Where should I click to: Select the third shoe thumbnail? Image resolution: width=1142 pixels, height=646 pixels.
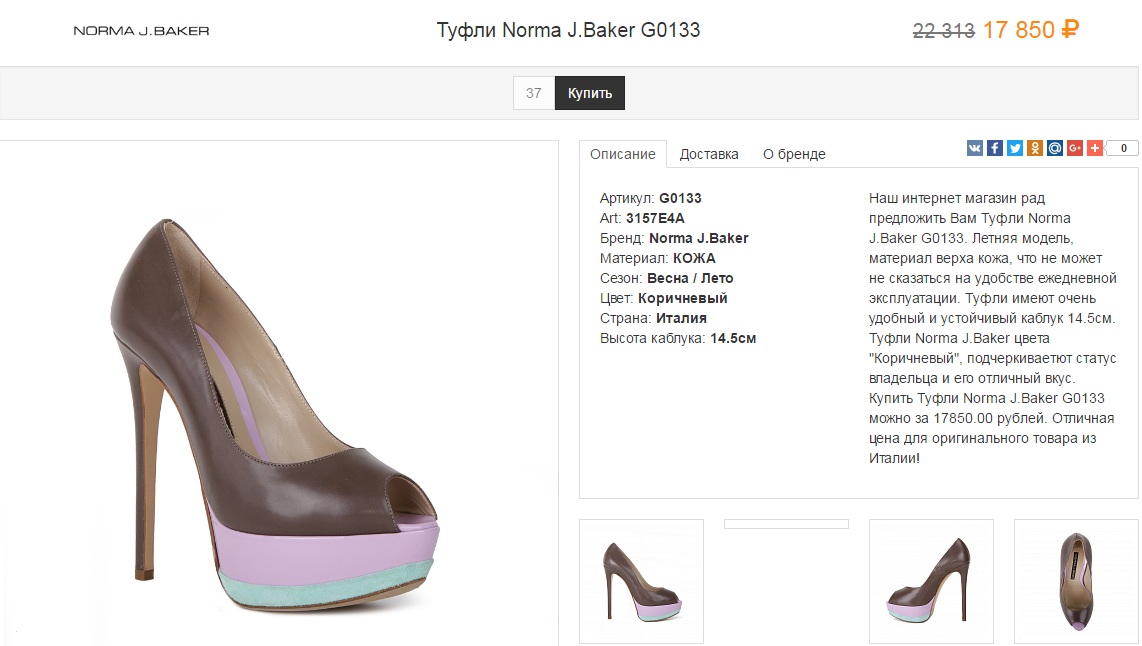click(x=931, y=581)
